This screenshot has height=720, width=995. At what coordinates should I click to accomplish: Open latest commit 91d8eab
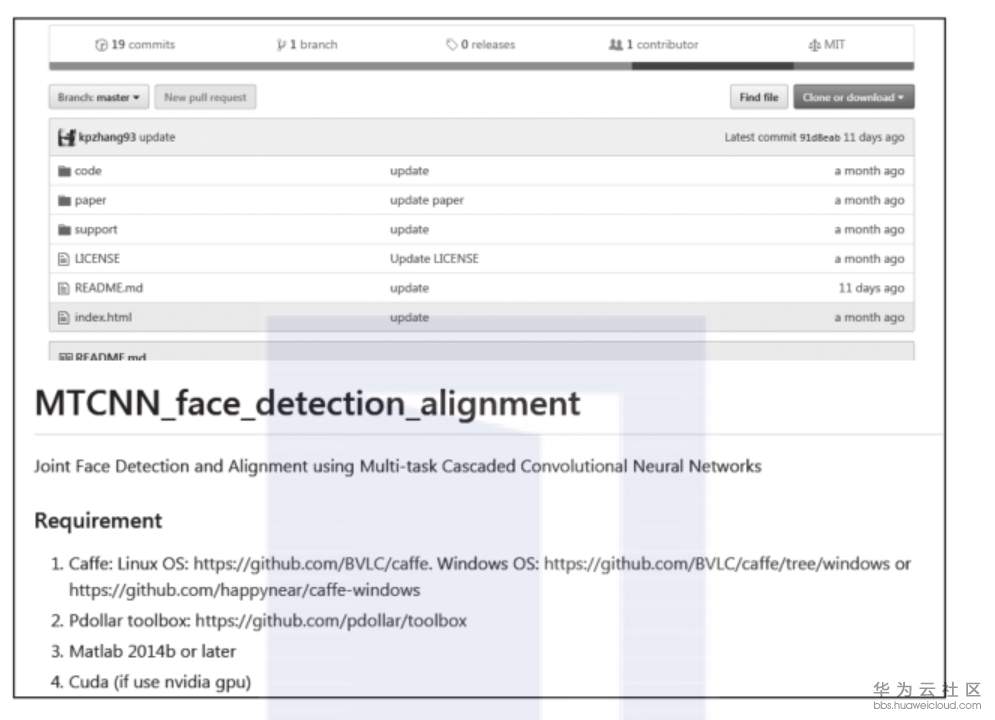pos(819,138)
